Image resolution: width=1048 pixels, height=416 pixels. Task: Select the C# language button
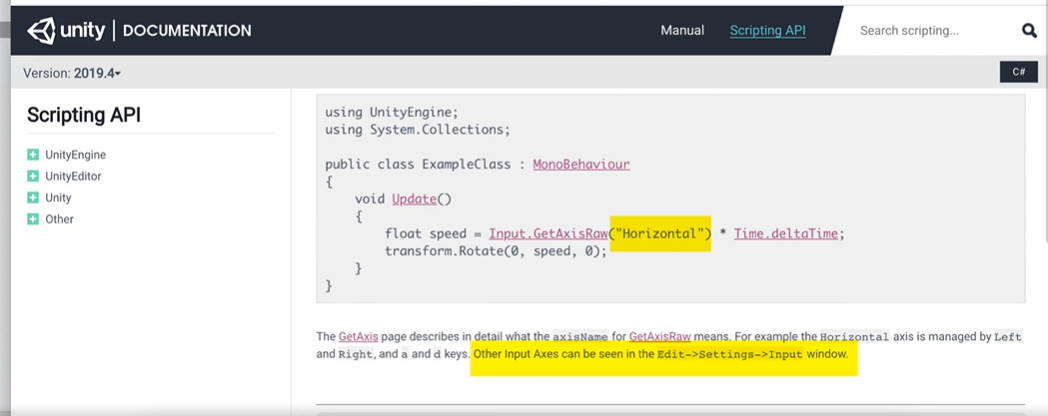[x=1018, y=72]
